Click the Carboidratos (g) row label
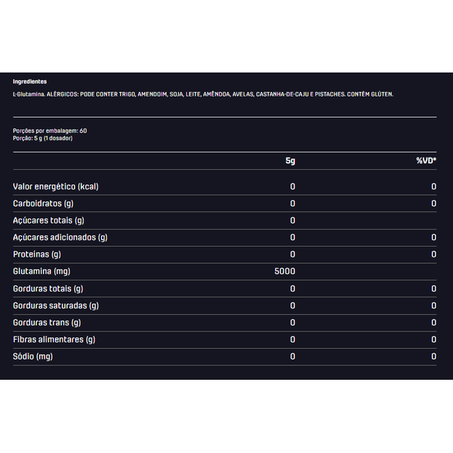The image size is (453, 453). pyautogui.click(x=43, y=204)
